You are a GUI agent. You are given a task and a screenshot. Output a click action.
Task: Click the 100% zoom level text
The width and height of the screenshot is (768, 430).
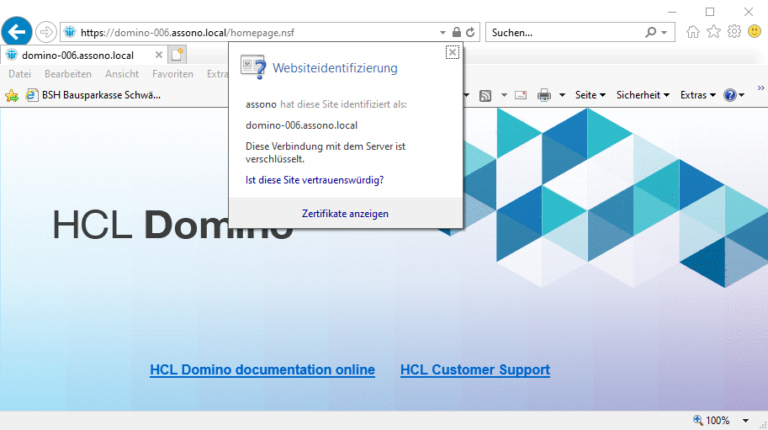(x=718, y=420)
